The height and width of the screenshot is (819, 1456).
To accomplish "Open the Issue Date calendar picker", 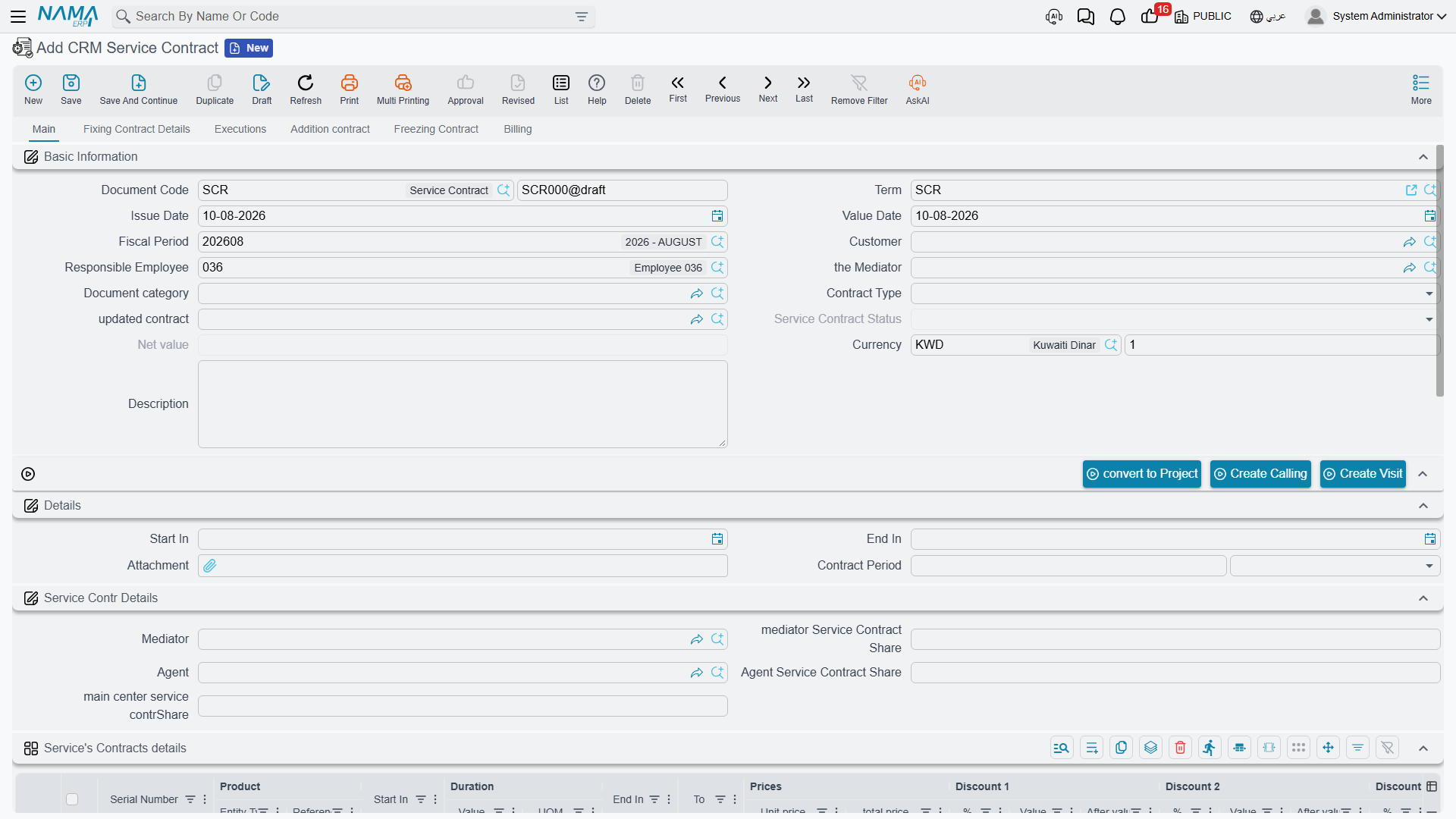I will pos(717,216).
